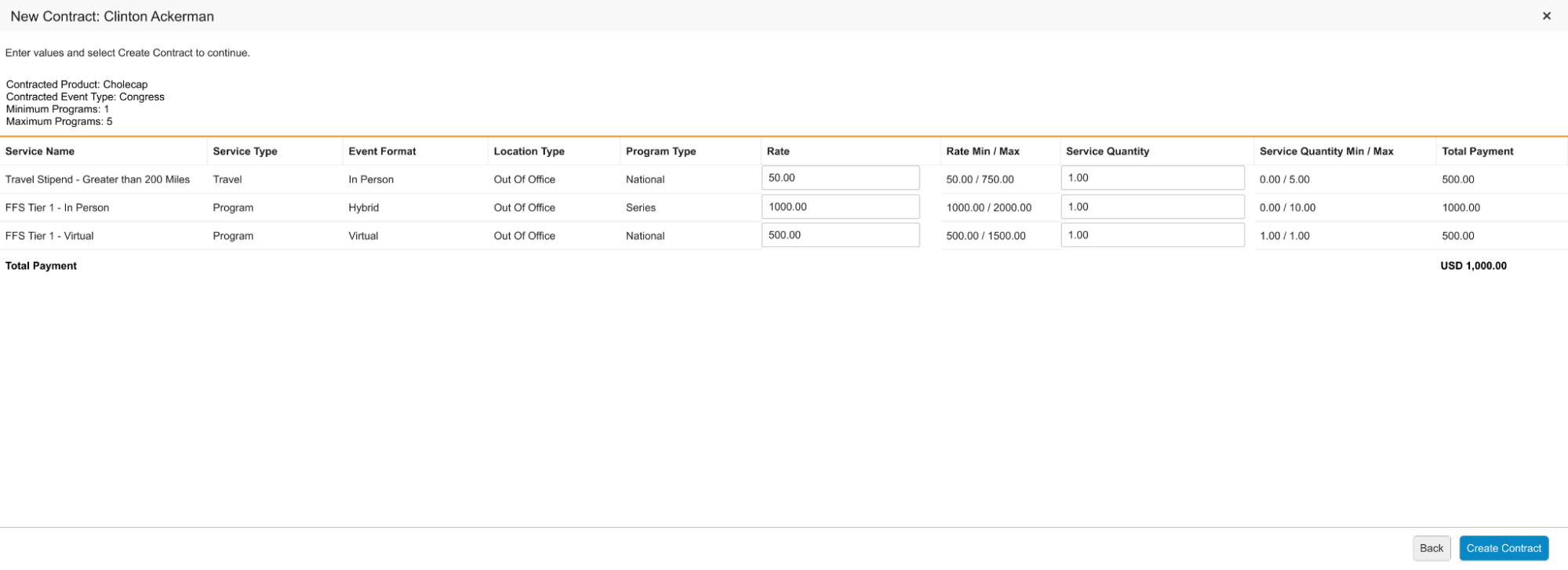
Task: Click the Service Quantity Min / Max header
Action: coord(1326,151)
